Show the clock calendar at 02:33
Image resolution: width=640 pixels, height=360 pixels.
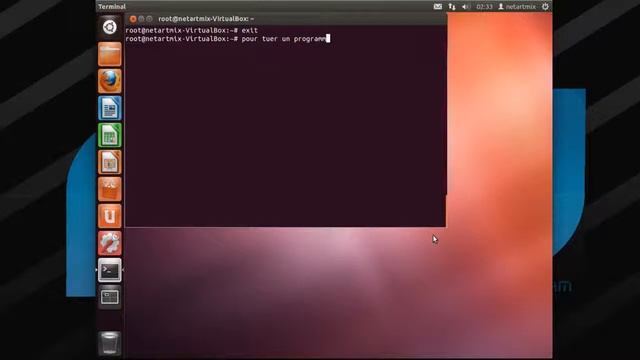click(x=484, y=7)
